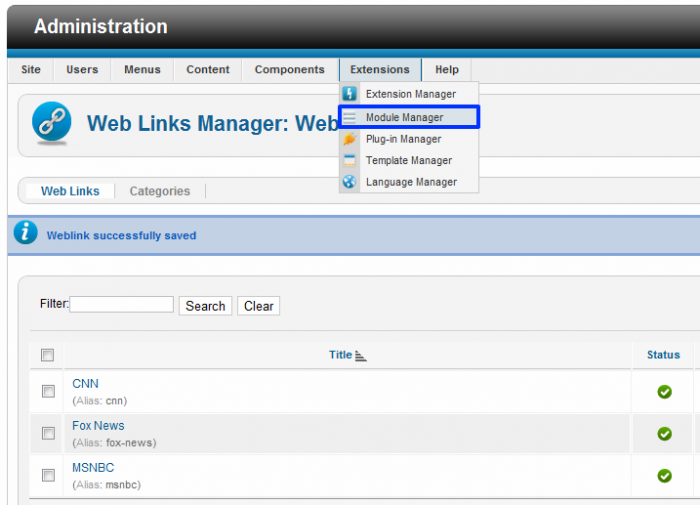The width and height of the screenshot is (700, 505).
Task: Click the Administration header title
Action: click(101, 26)
